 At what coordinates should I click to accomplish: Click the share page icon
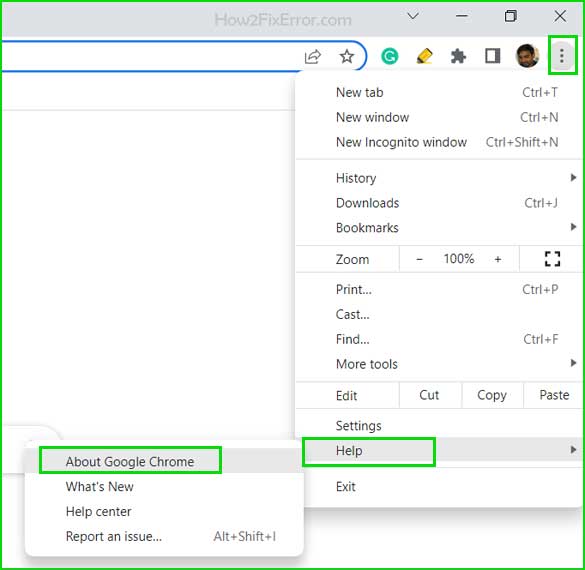tap(313, 56)
